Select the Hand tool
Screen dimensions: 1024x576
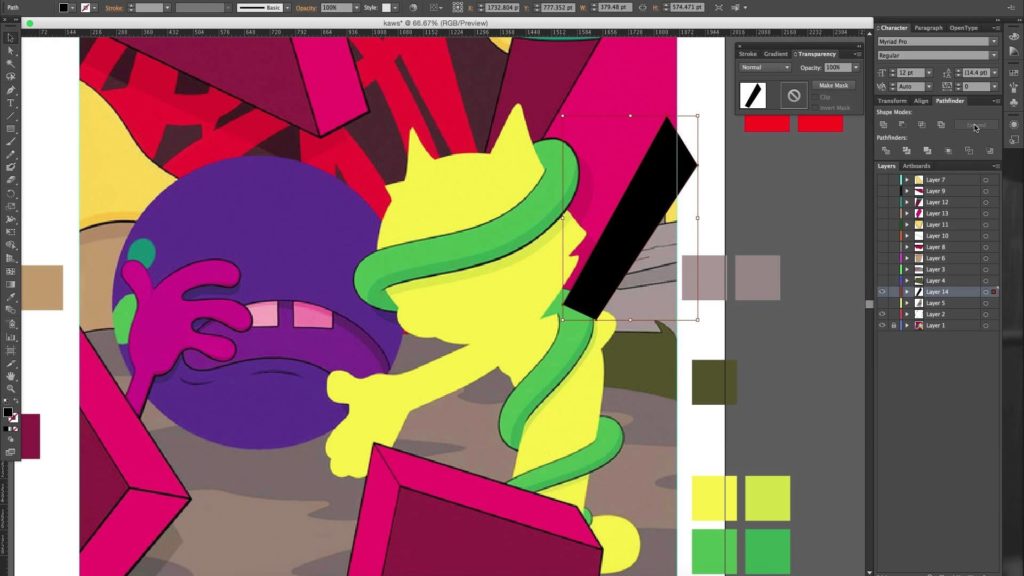click(11, 376)
